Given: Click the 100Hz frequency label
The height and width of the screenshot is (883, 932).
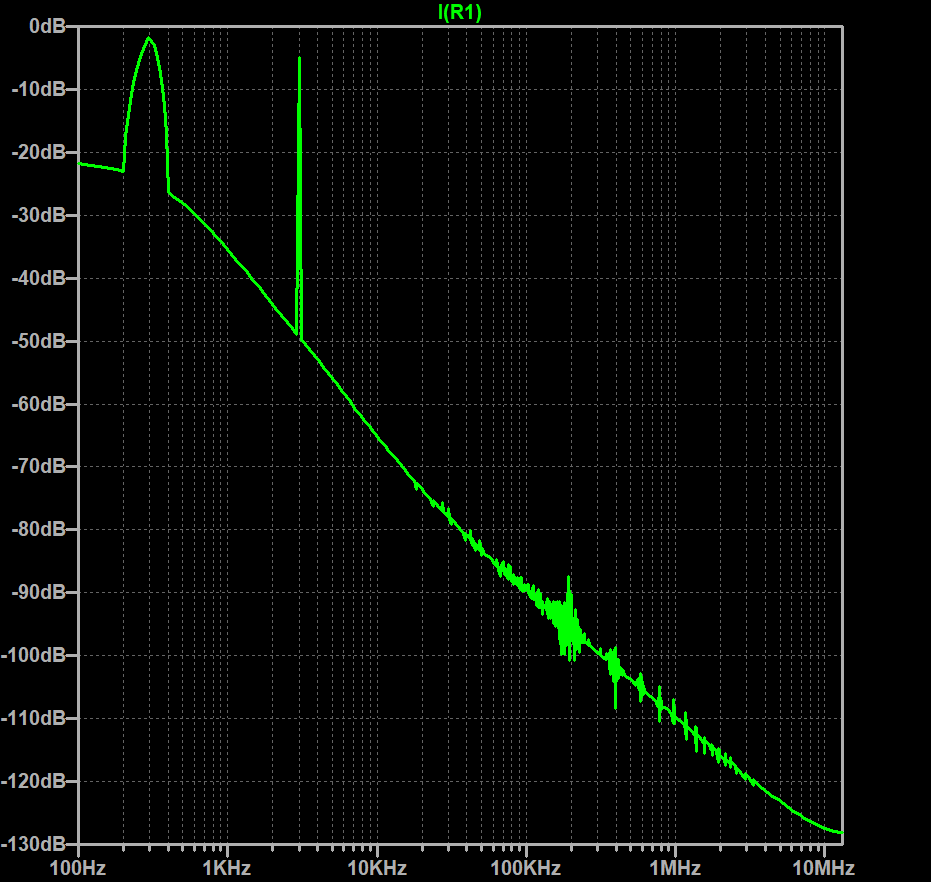Looking at the screenshot, I should pos(78,868).
